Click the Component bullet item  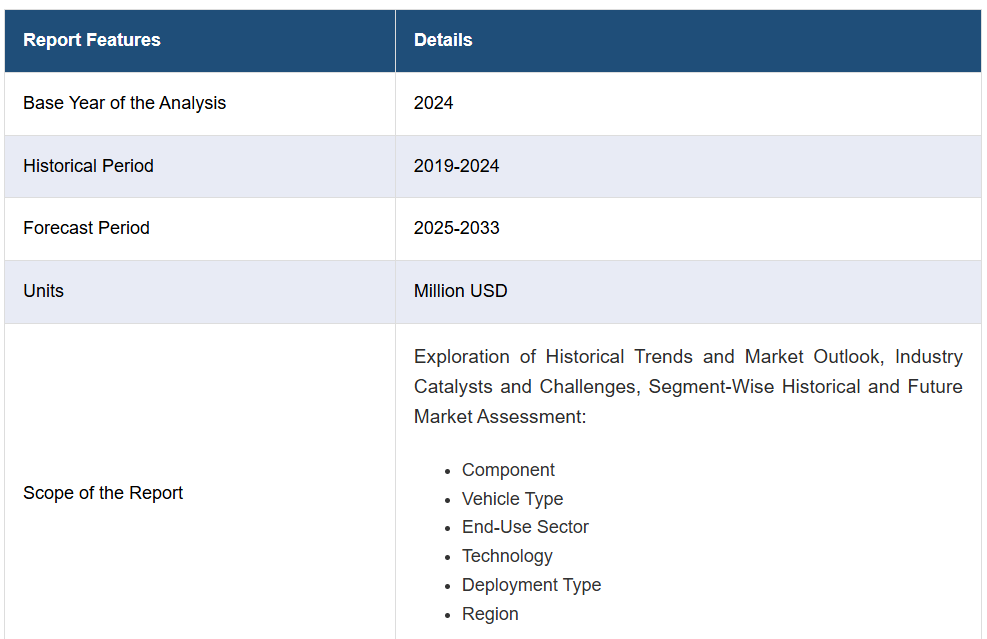(508, 470)
